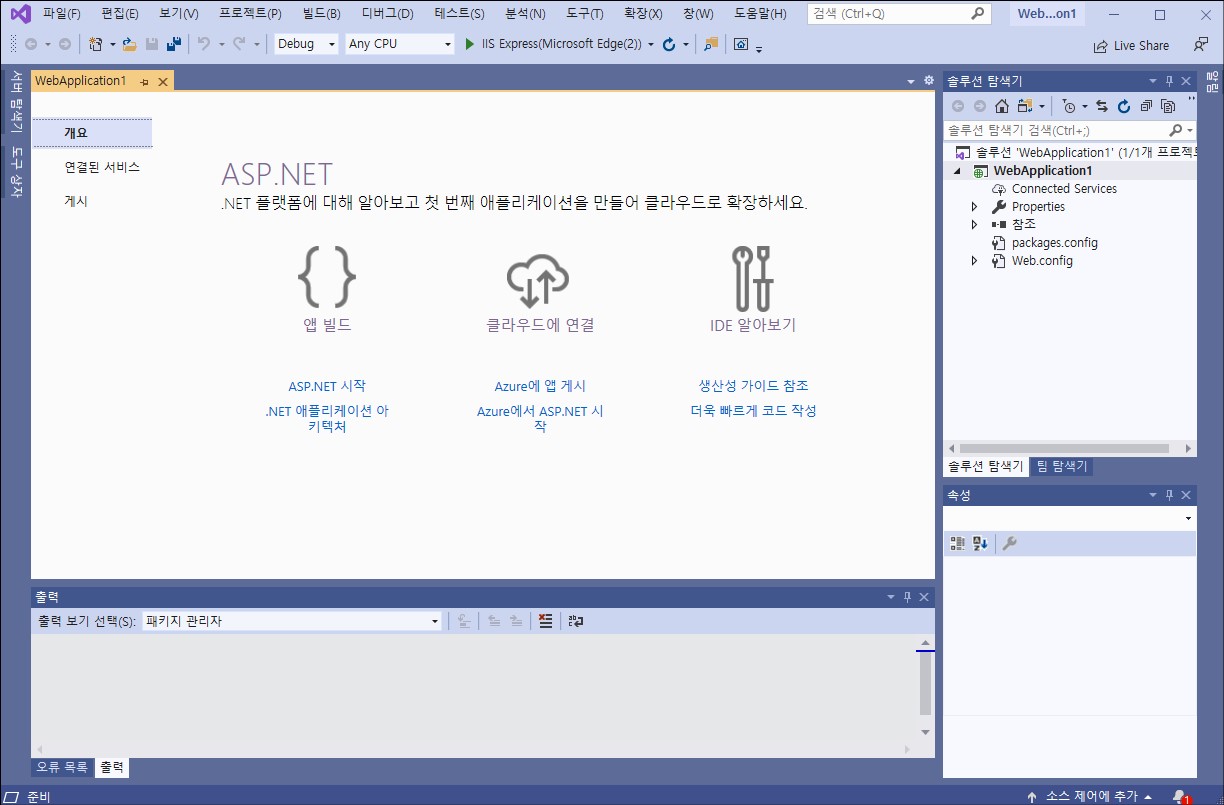This screenshot has width=1224, height=805.
Task: Click the Home icon in Solution Explorer
Action: [x=1001, y=106]
